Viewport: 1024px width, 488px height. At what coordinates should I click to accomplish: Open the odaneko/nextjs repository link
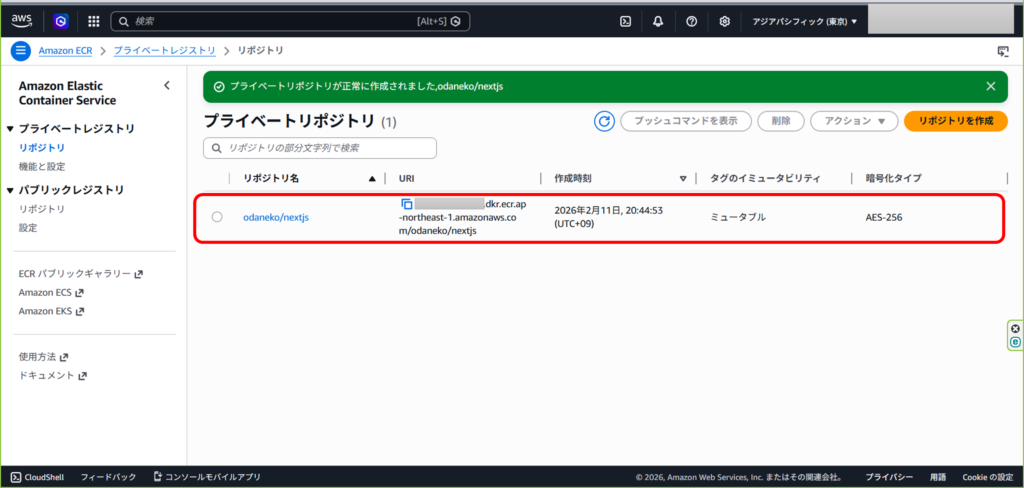click(x=276, y=217)
